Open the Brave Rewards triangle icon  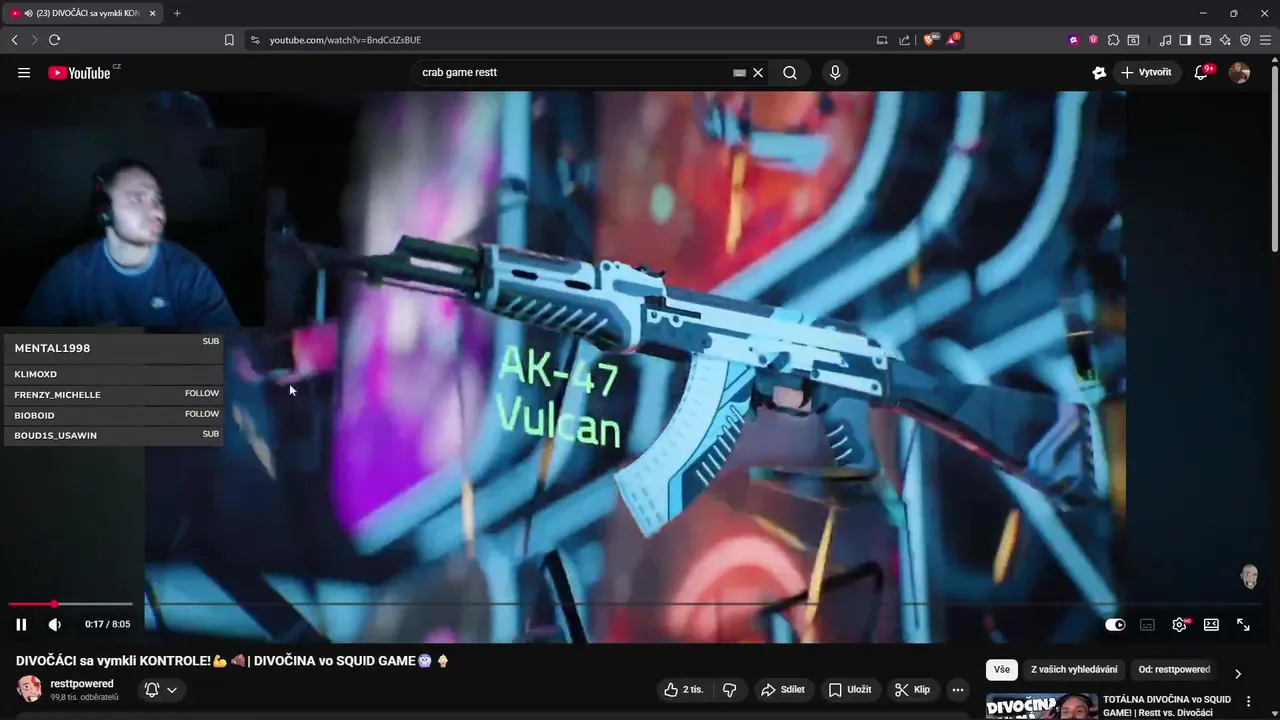[953, 40]
